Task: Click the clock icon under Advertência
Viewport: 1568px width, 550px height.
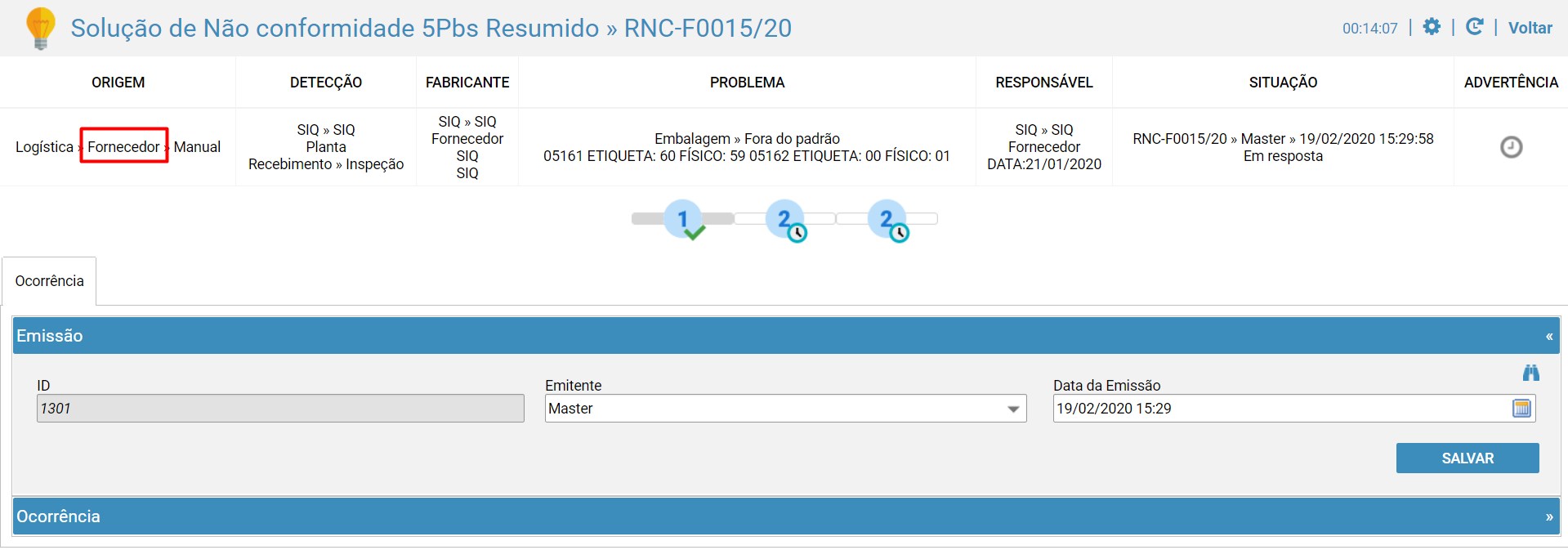Action: coord(1511,147)
